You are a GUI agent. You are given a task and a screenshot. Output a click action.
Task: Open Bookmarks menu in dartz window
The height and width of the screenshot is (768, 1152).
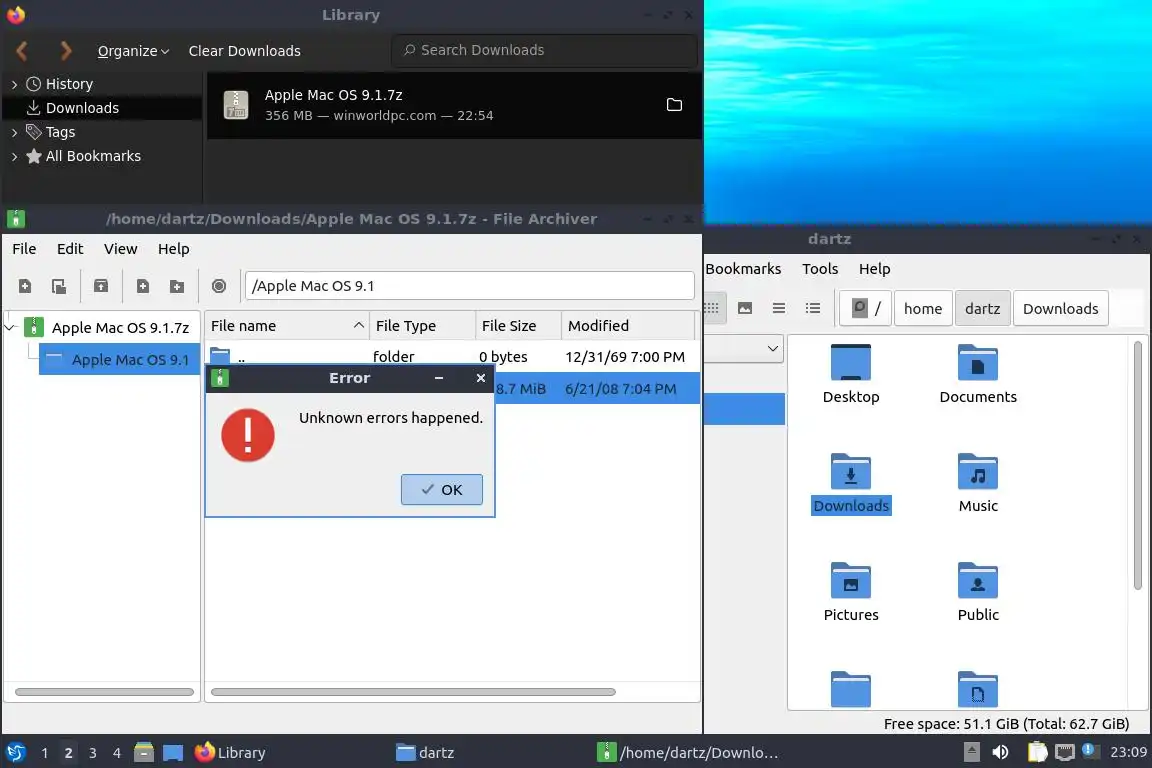(x=743, y=268)
